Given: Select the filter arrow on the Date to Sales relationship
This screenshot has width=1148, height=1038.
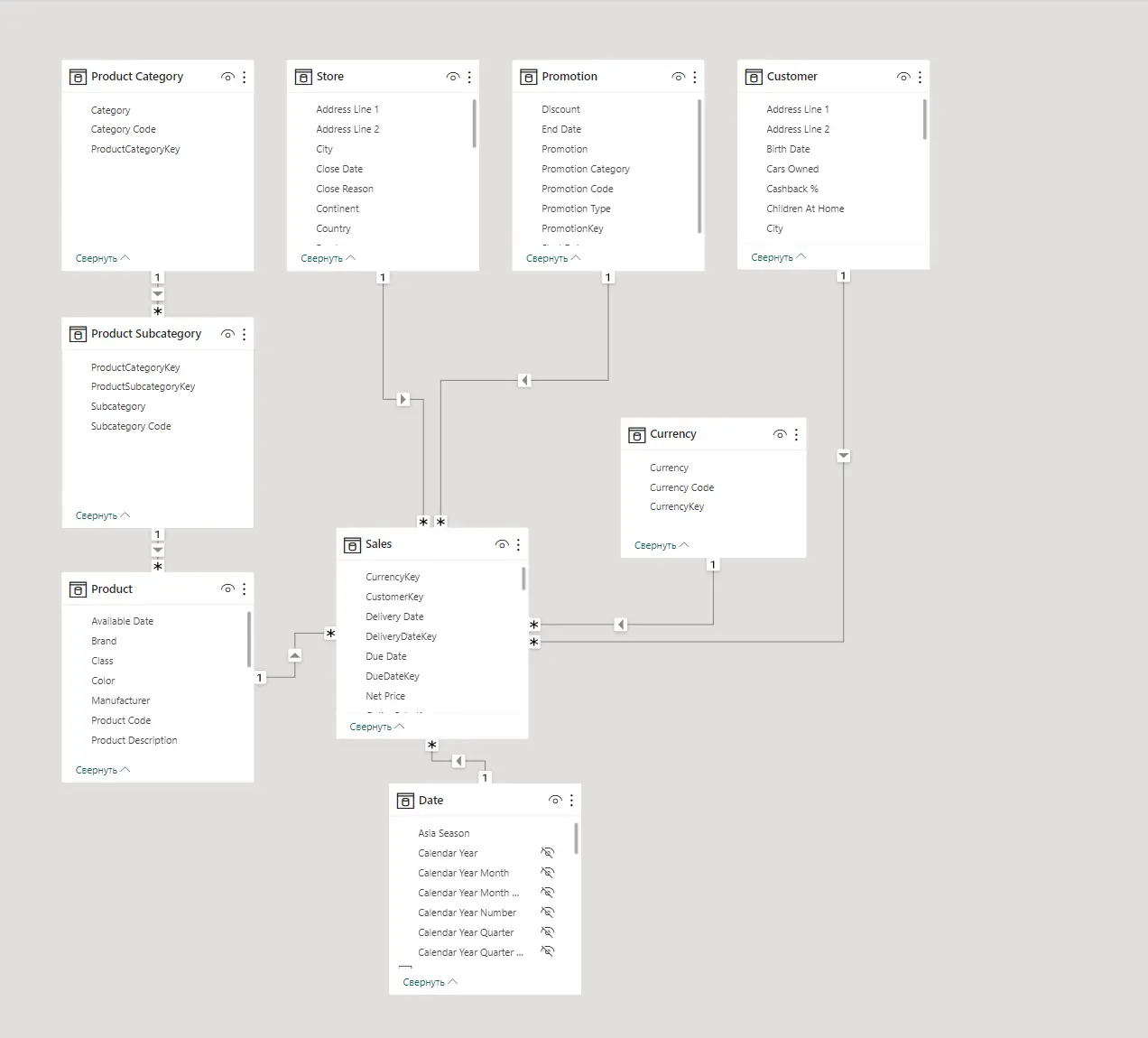Looking at the screenshot, I should pos(458,761).
